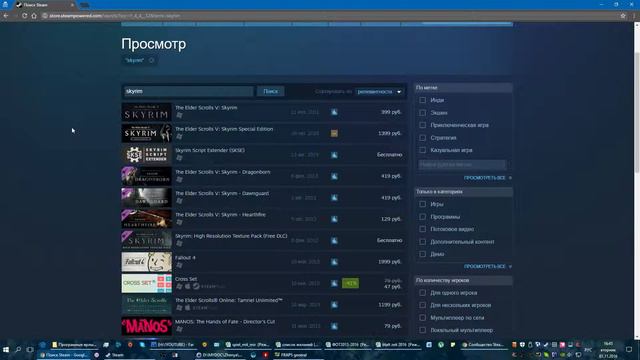Click review score icon for Skyrim - Dawnguard

click(x=334, y=198)
